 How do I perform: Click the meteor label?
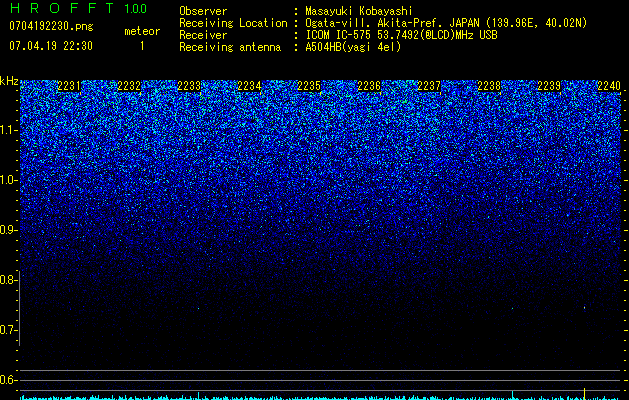142,31
